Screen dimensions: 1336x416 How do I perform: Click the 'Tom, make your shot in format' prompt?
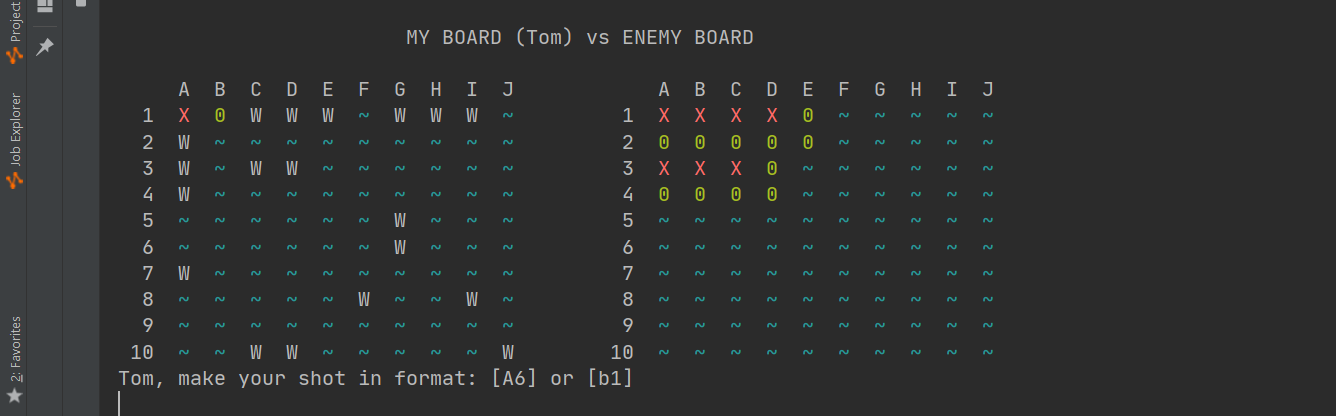[x=375, y=378]
